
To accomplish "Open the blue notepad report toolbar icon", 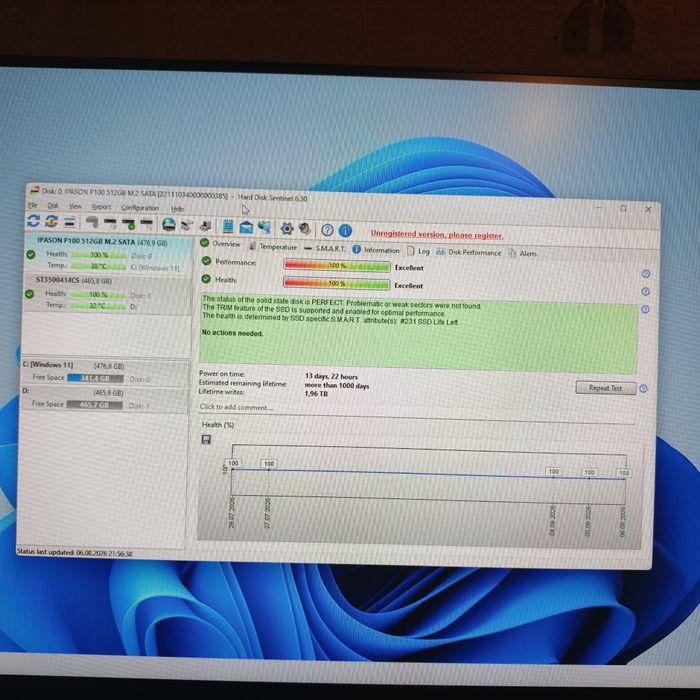I will click(x=228, y=227).
